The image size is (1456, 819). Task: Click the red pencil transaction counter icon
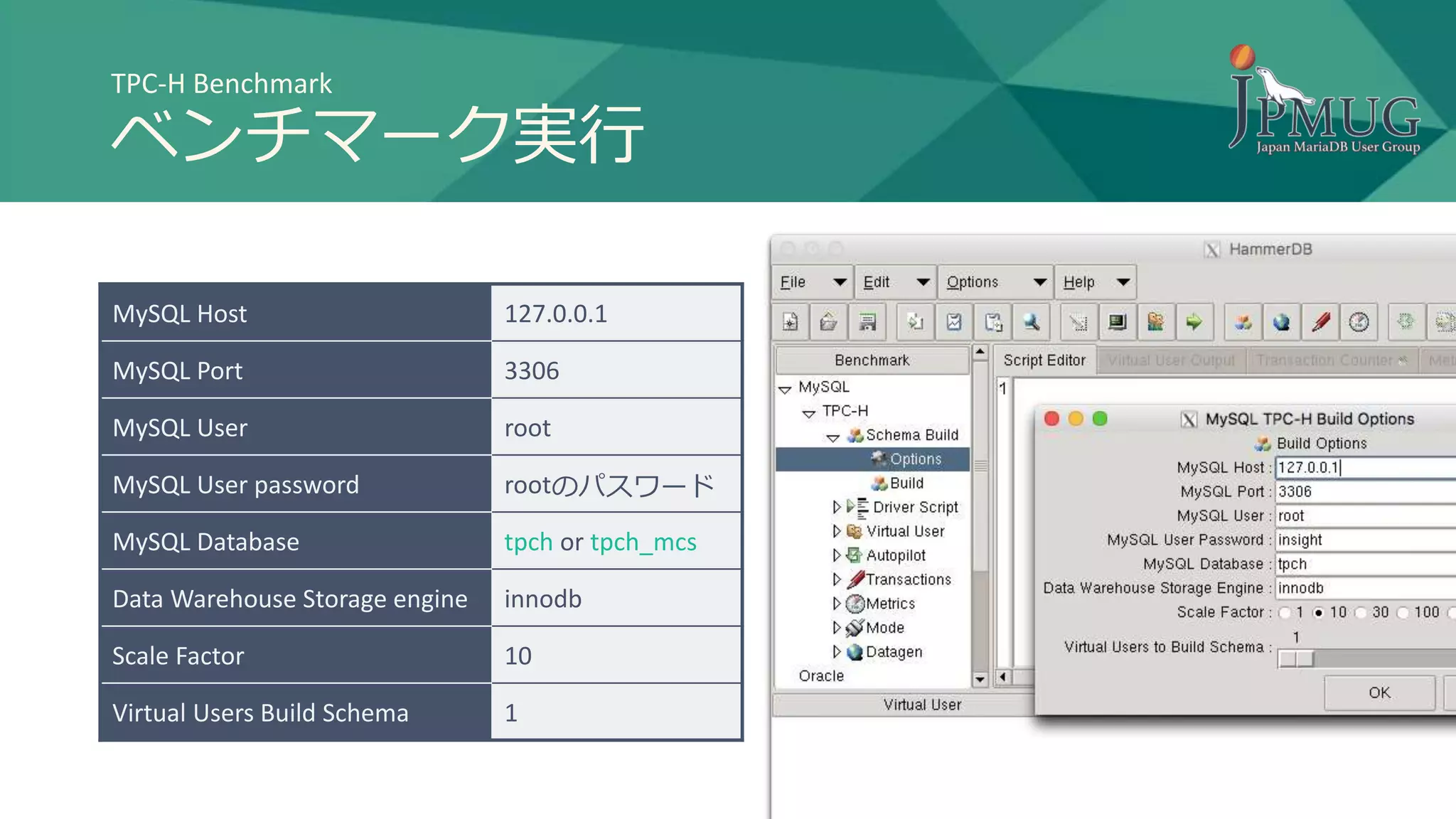[1320, 322]
